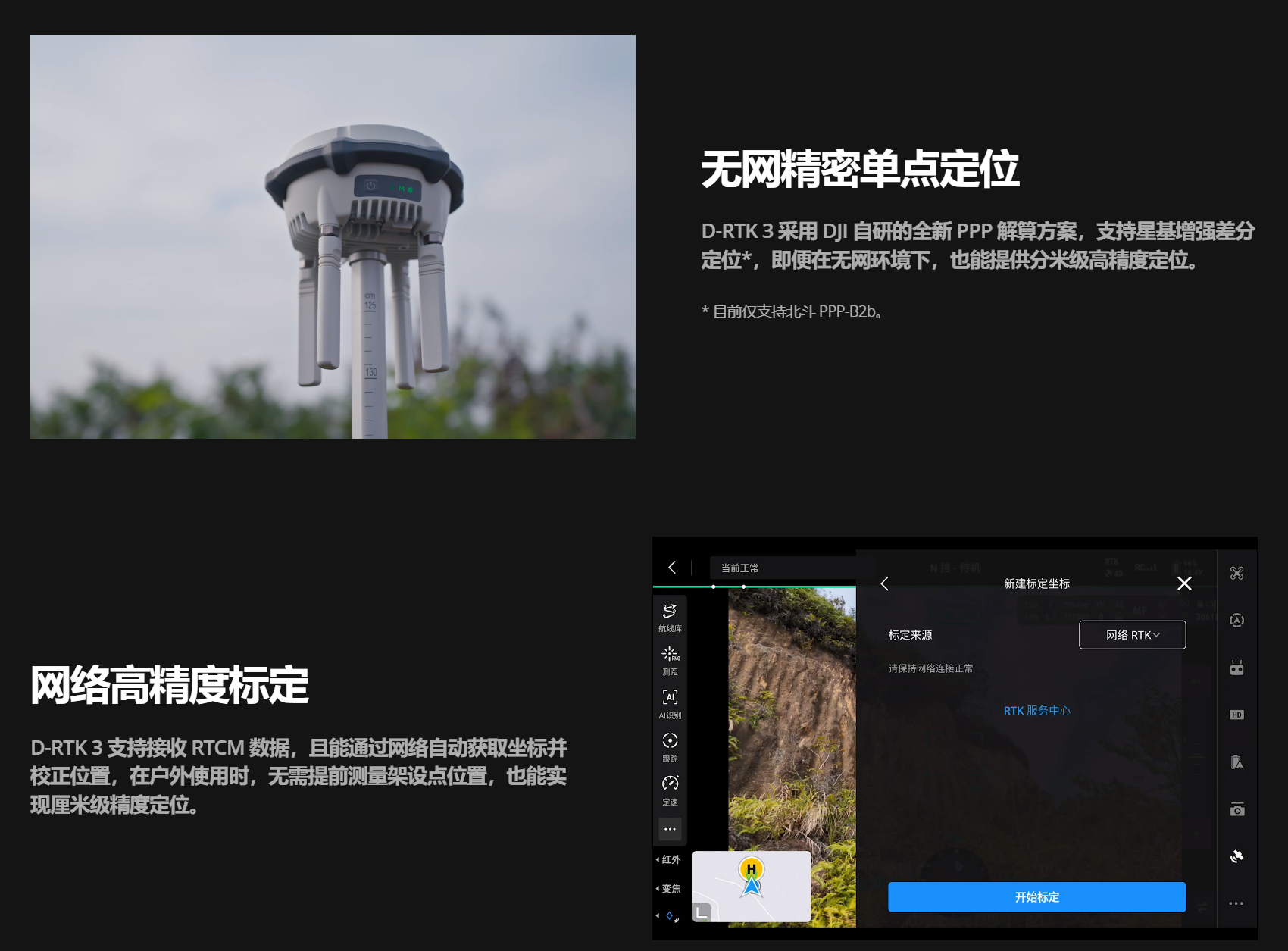Viewport: 1288px width, 951px height.
Task: Open the remote controller settings icon
Action: 1236,668
